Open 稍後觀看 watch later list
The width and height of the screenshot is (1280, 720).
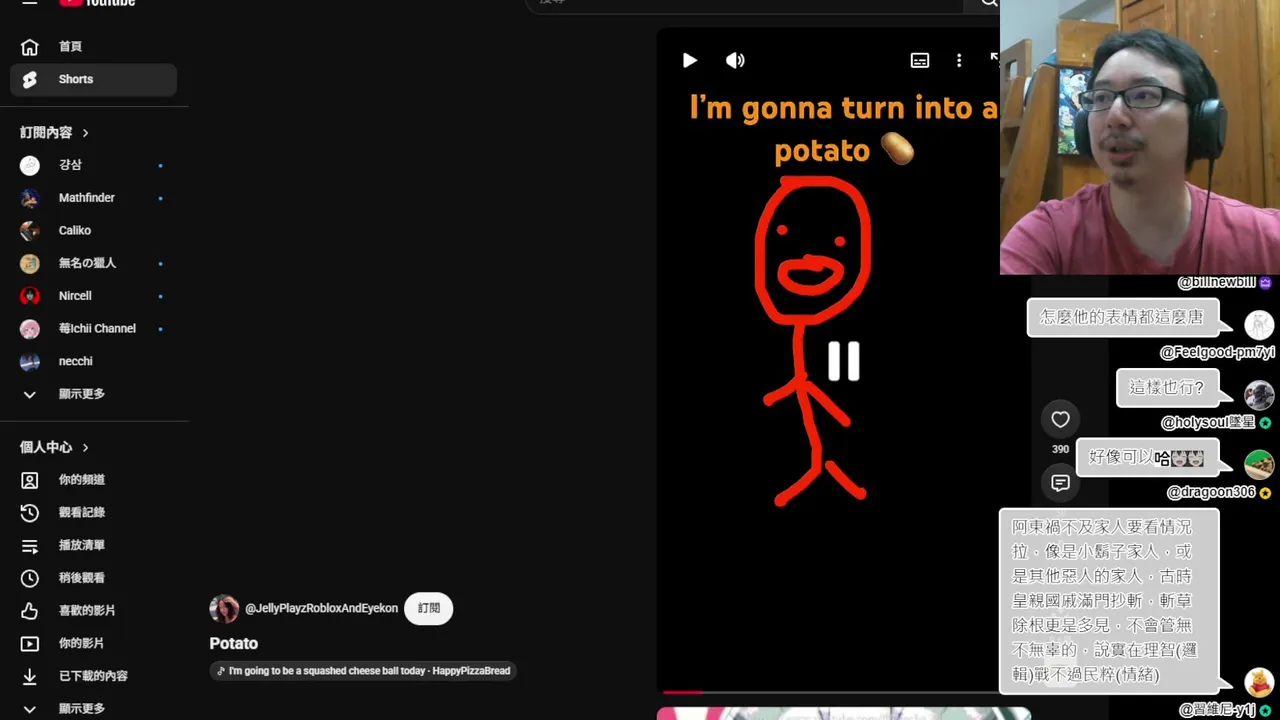click(93, 578)
